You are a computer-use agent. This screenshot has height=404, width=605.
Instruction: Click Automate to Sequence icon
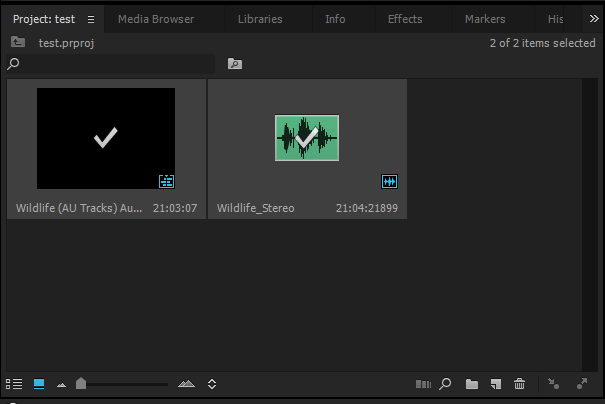(x=422, y=383)
